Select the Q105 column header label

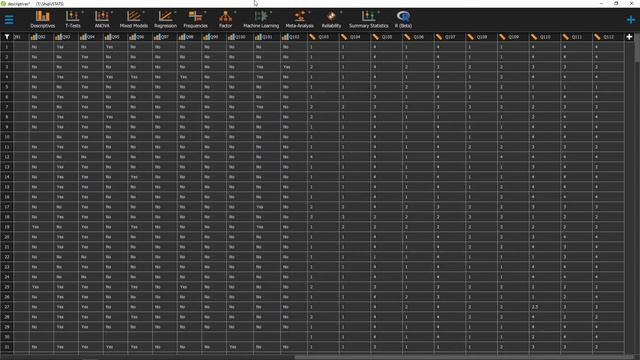pos(387,37)
